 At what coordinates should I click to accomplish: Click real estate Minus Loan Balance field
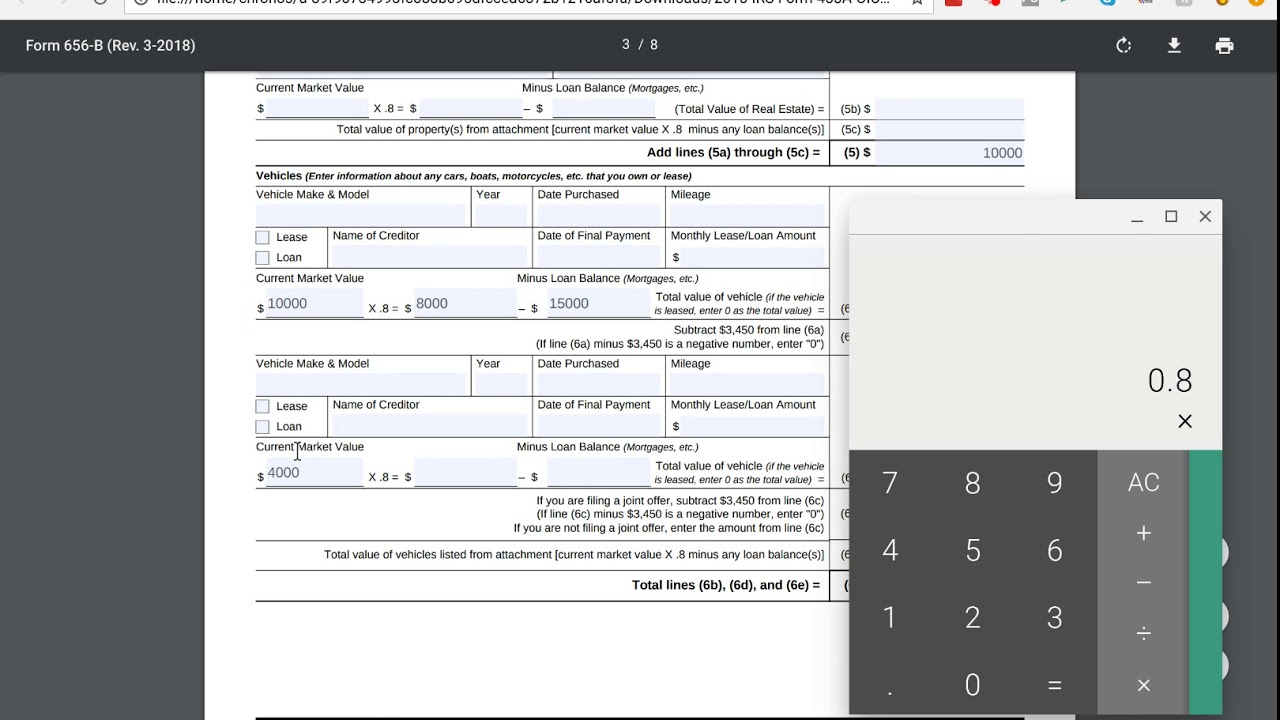point(603,108)
